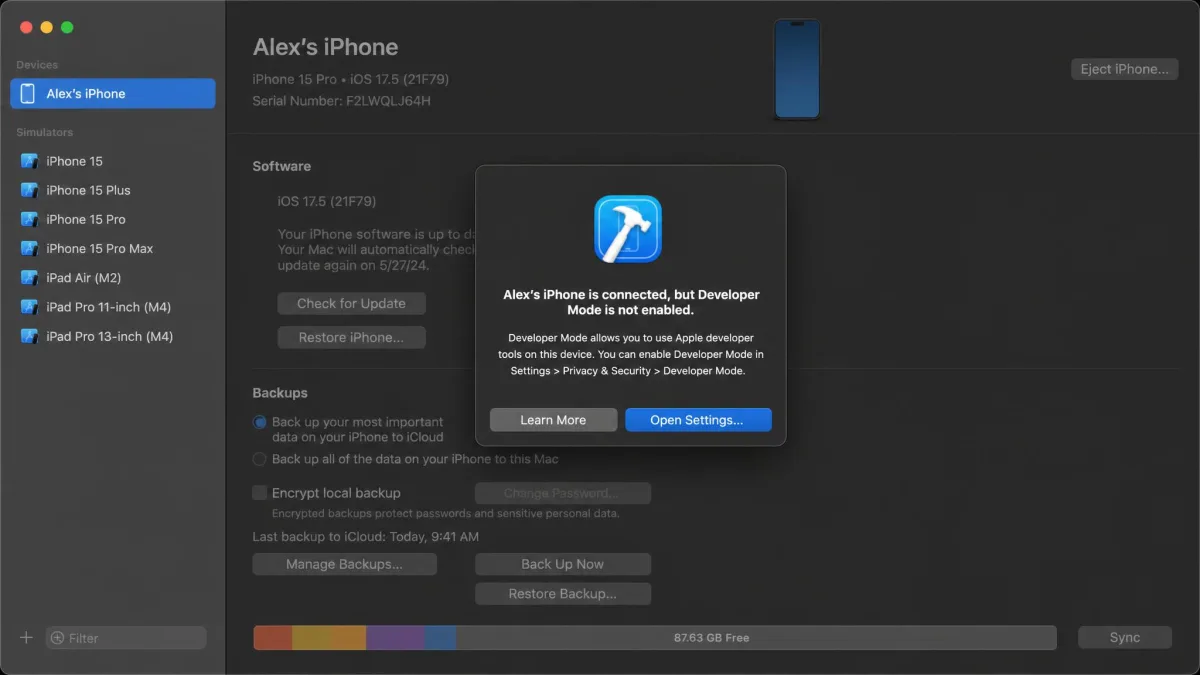
Task: Click the Xcode hammer icon in dialog
Action: click(628, 229)
